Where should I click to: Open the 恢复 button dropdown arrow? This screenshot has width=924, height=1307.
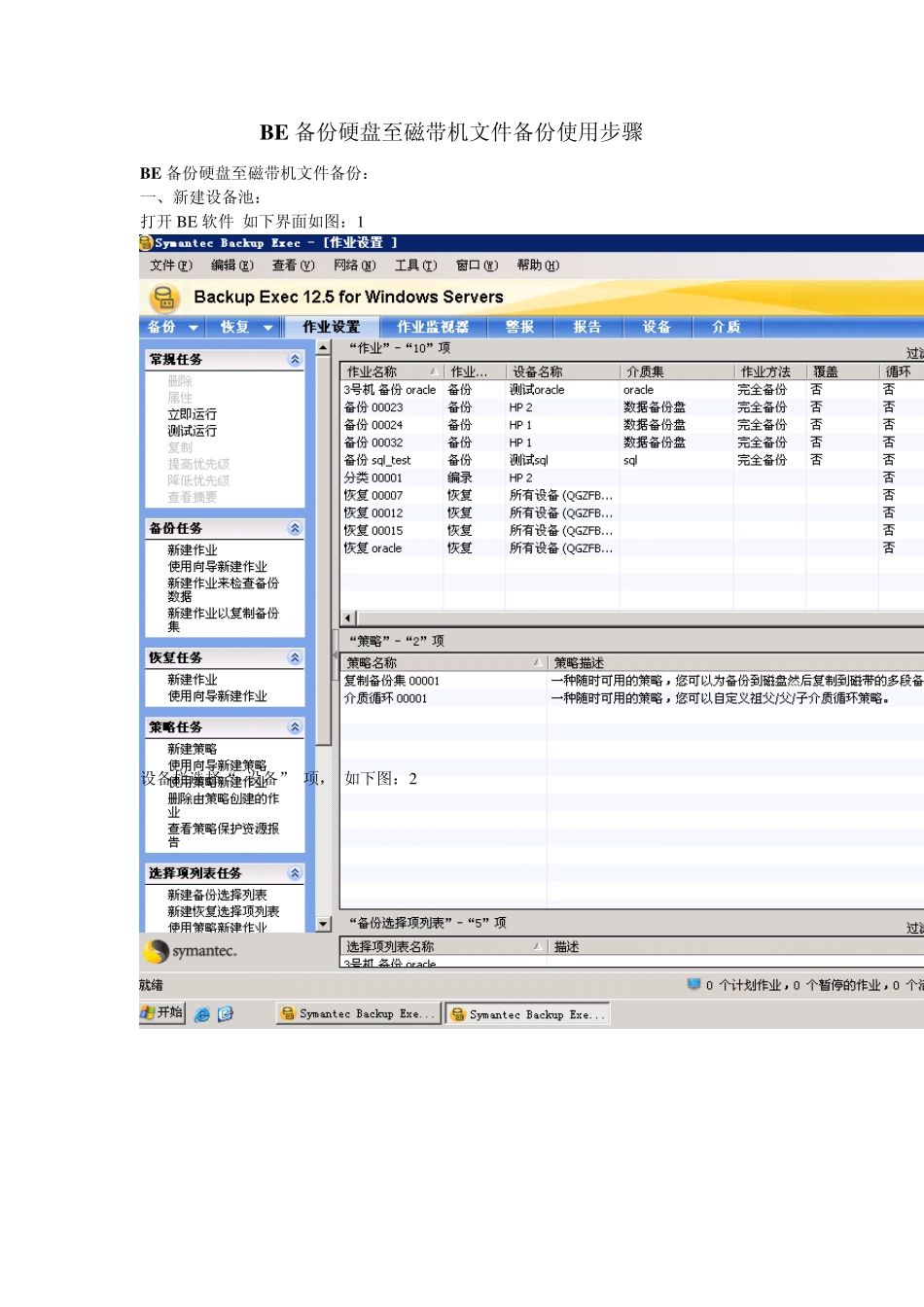267,328
